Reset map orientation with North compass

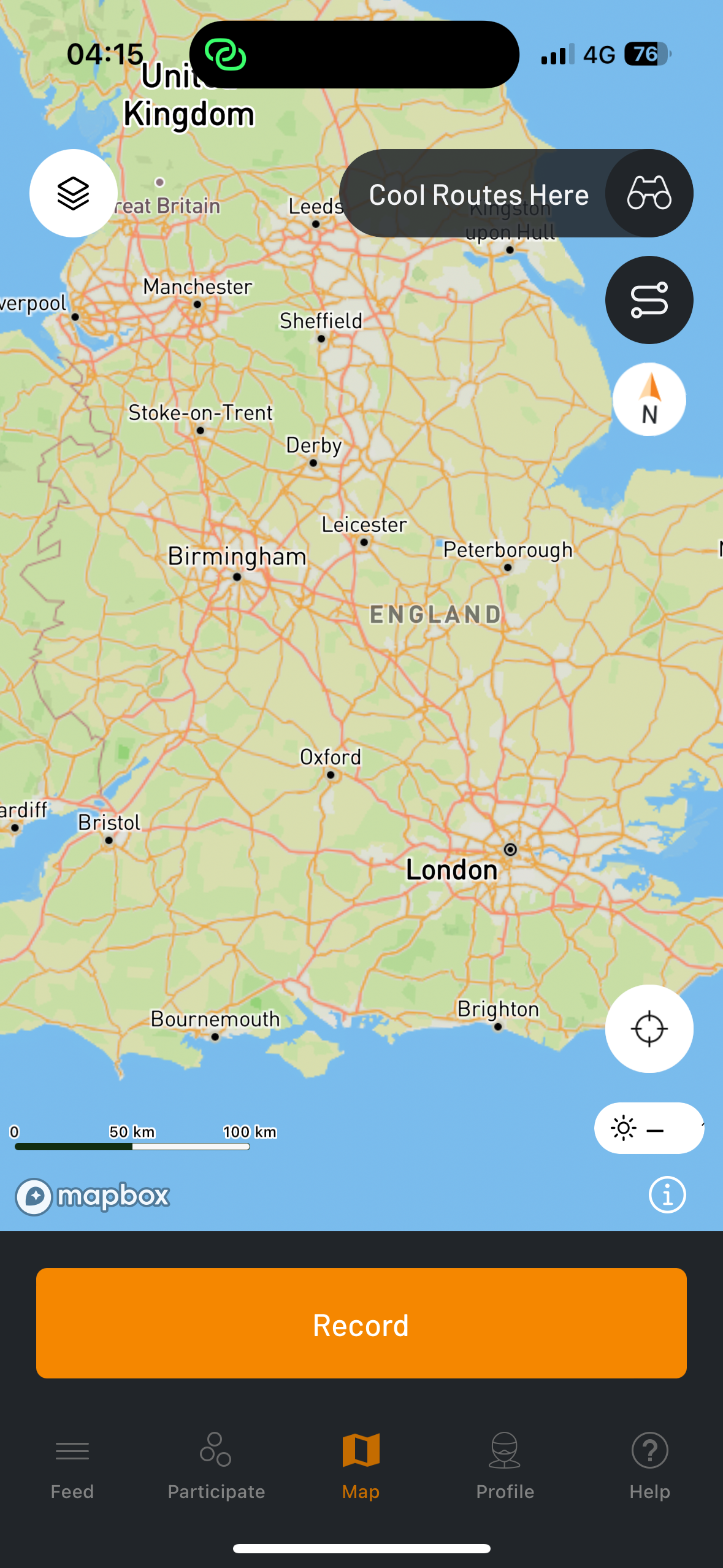point(649,399)
